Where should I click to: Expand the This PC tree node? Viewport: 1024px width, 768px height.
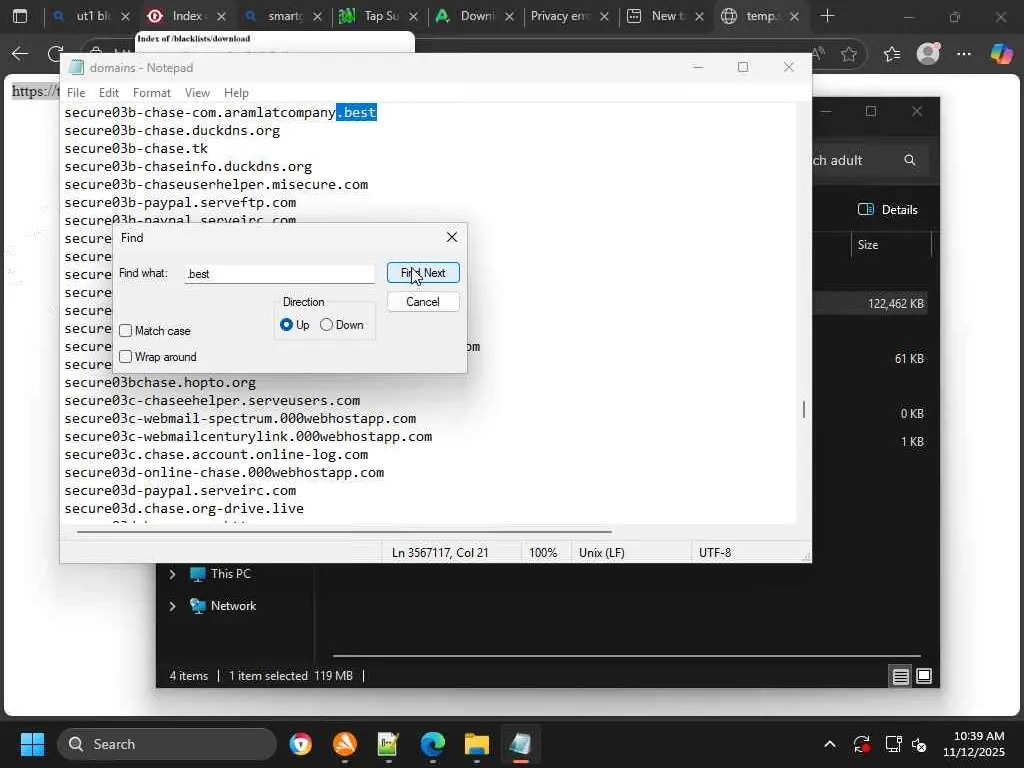pos(172,574)
